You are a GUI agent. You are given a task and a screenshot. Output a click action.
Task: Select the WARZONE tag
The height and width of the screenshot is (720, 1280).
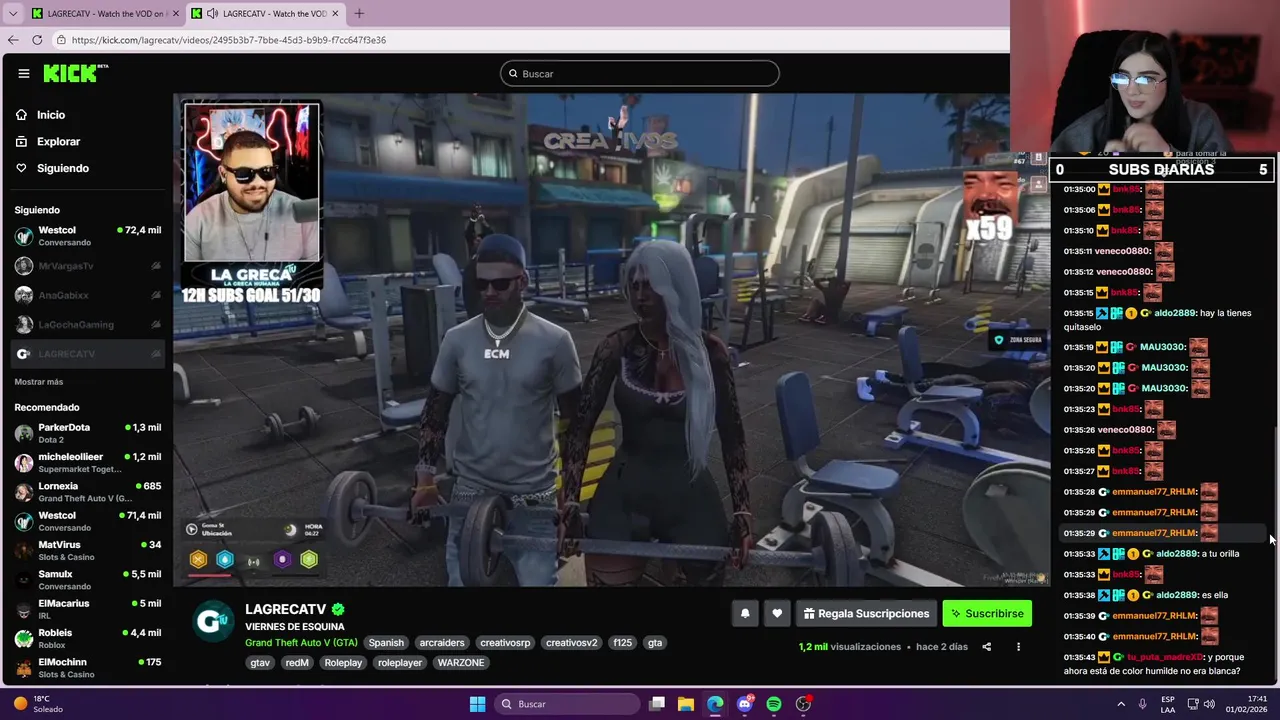(x=461, y=663)
